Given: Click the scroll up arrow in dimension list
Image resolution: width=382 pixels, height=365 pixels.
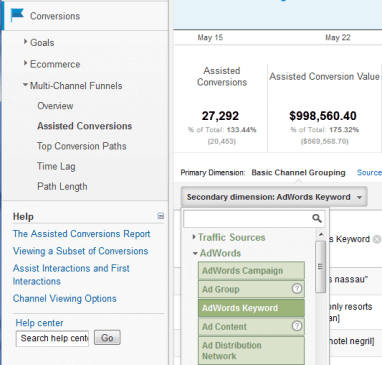Looking at the screenshot, I should click(321, 234).
